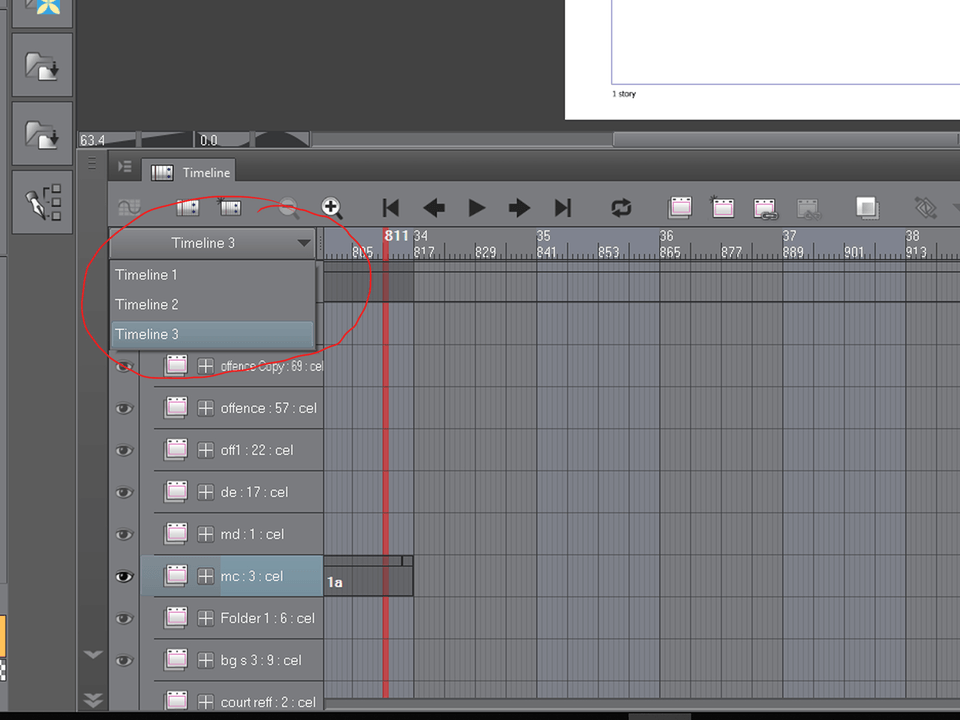This screenshot has height=720, width=960.
Task: Step to the next frame
Action: click(519, 208)
